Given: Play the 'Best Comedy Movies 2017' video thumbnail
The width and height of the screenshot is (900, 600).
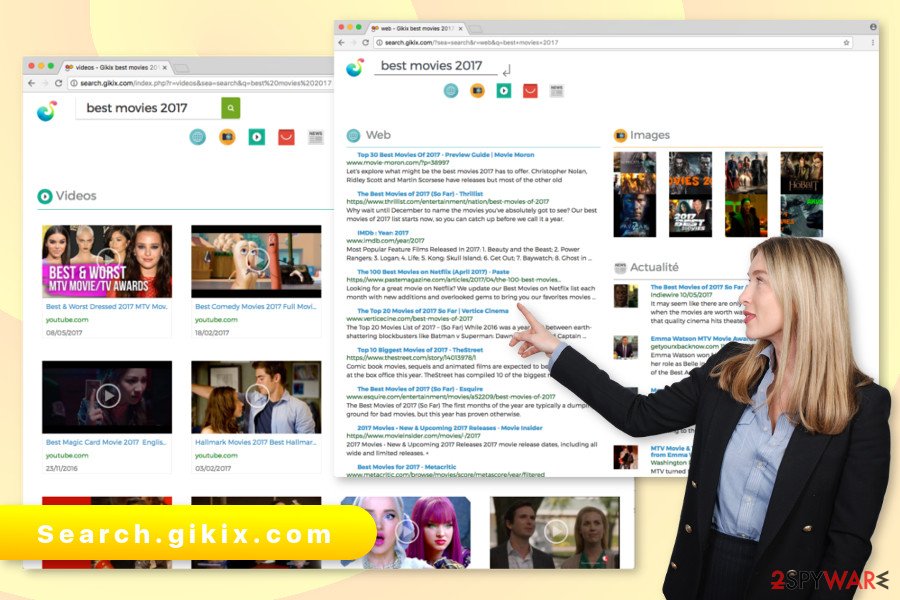Looking at the screenshot, I should tap(256, 261).
